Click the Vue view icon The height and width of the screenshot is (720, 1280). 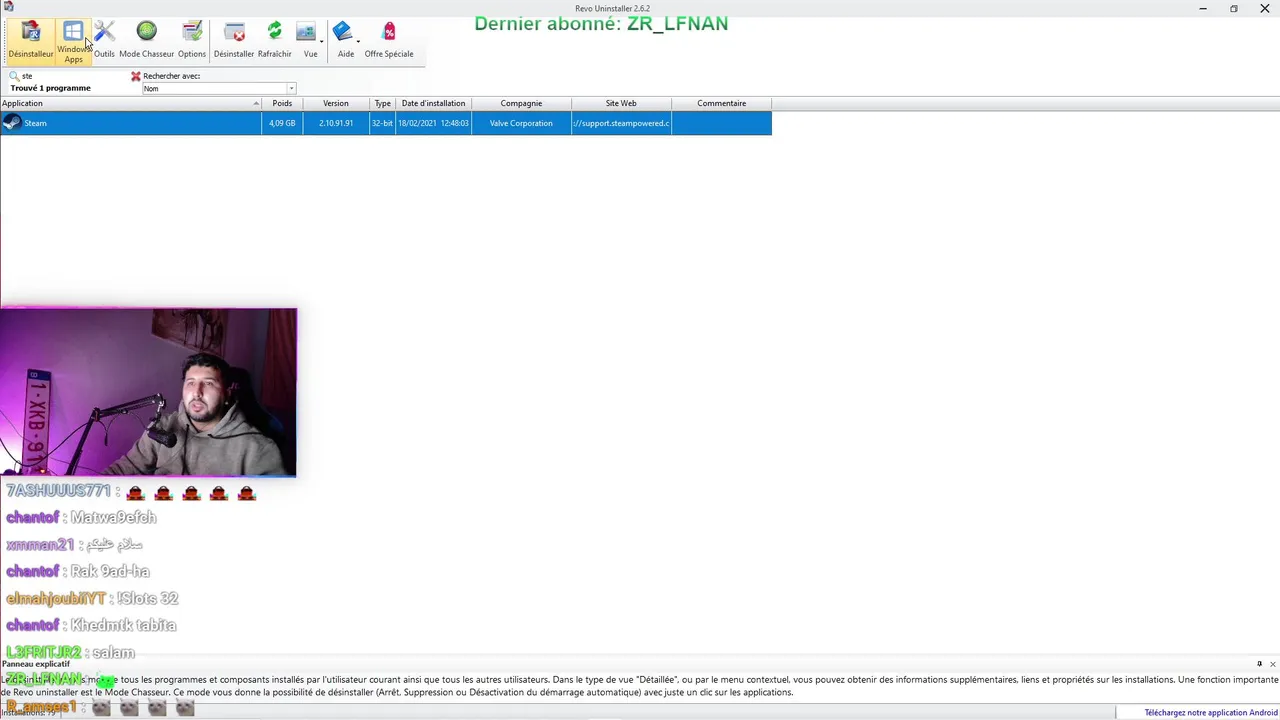(x=306, y=33)
